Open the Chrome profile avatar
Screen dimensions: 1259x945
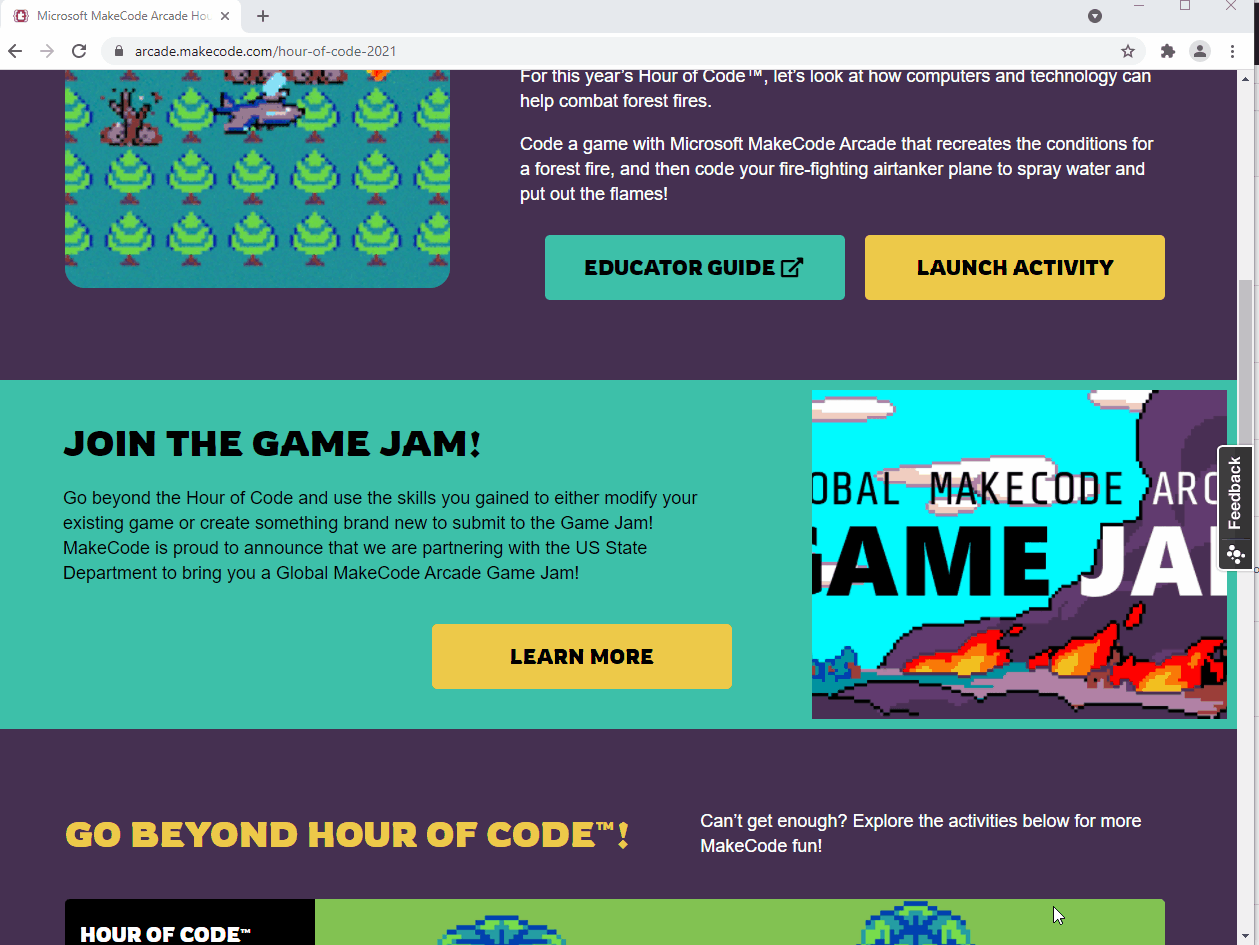tap(1200, 51)
